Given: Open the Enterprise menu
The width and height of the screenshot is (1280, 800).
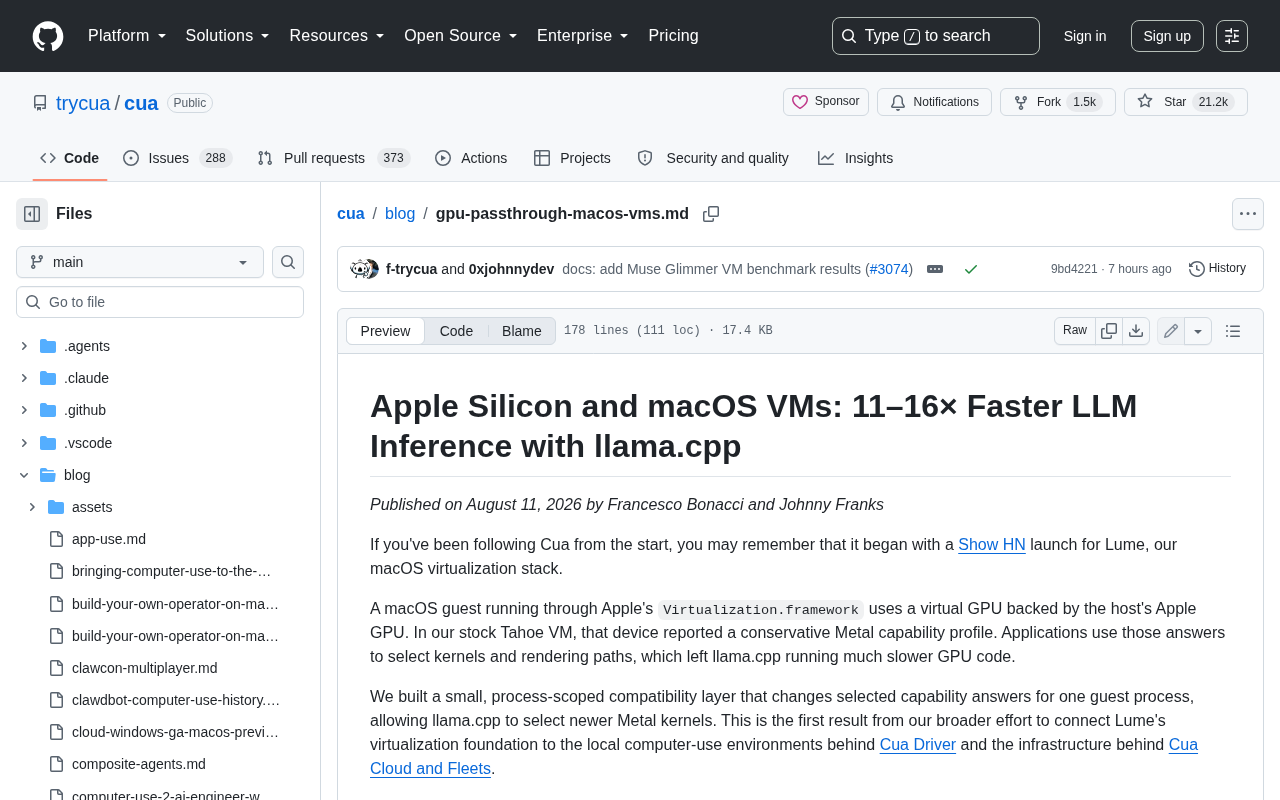Looking at the screenshot, I should click(583, 36).
